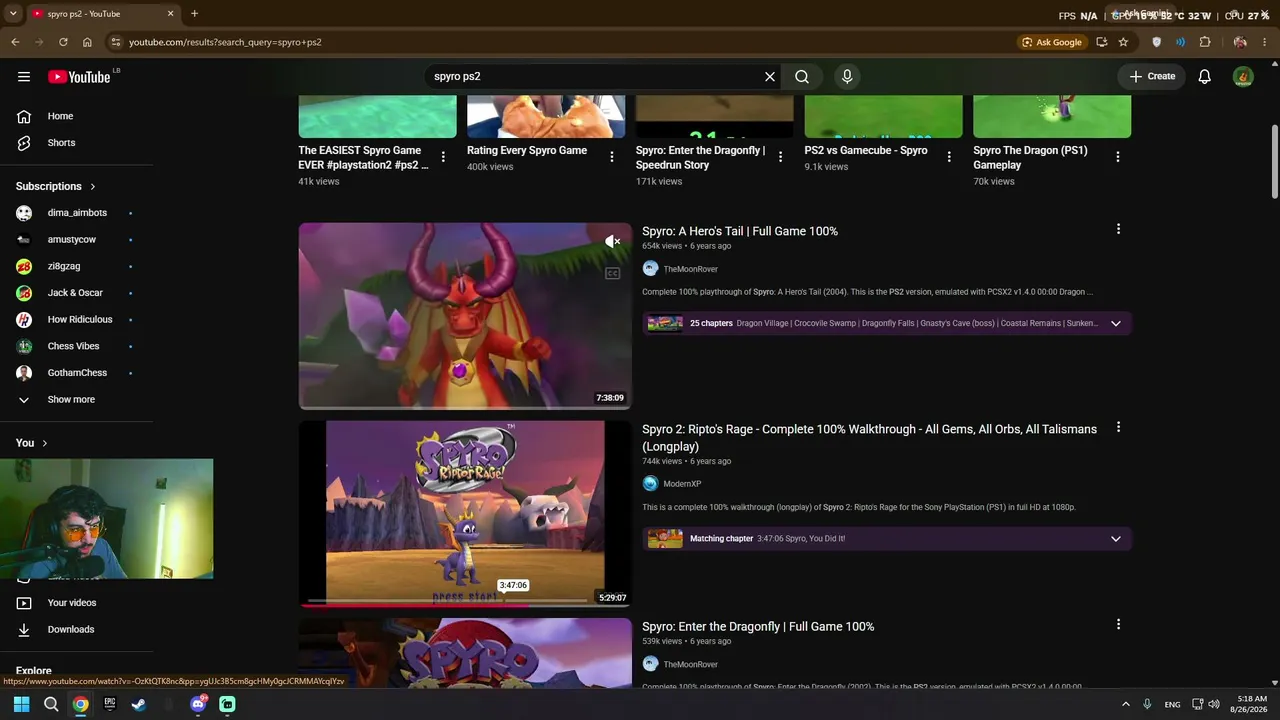
Task: Open the GothamChess channel
Action: coord(76,373)
